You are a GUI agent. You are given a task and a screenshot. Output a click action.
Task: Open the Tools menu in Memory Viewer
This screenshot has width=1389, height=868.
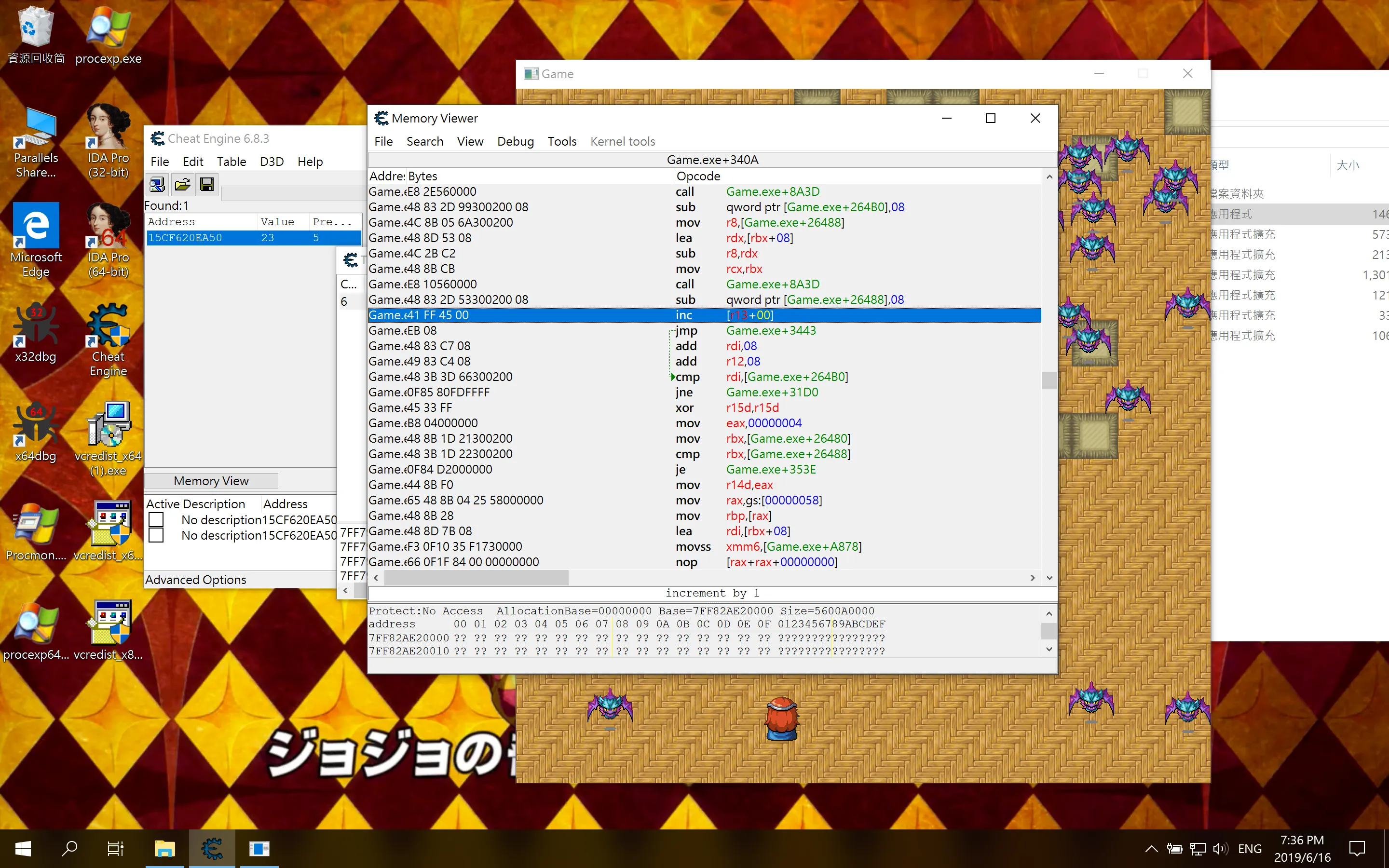tap(562, 141)
